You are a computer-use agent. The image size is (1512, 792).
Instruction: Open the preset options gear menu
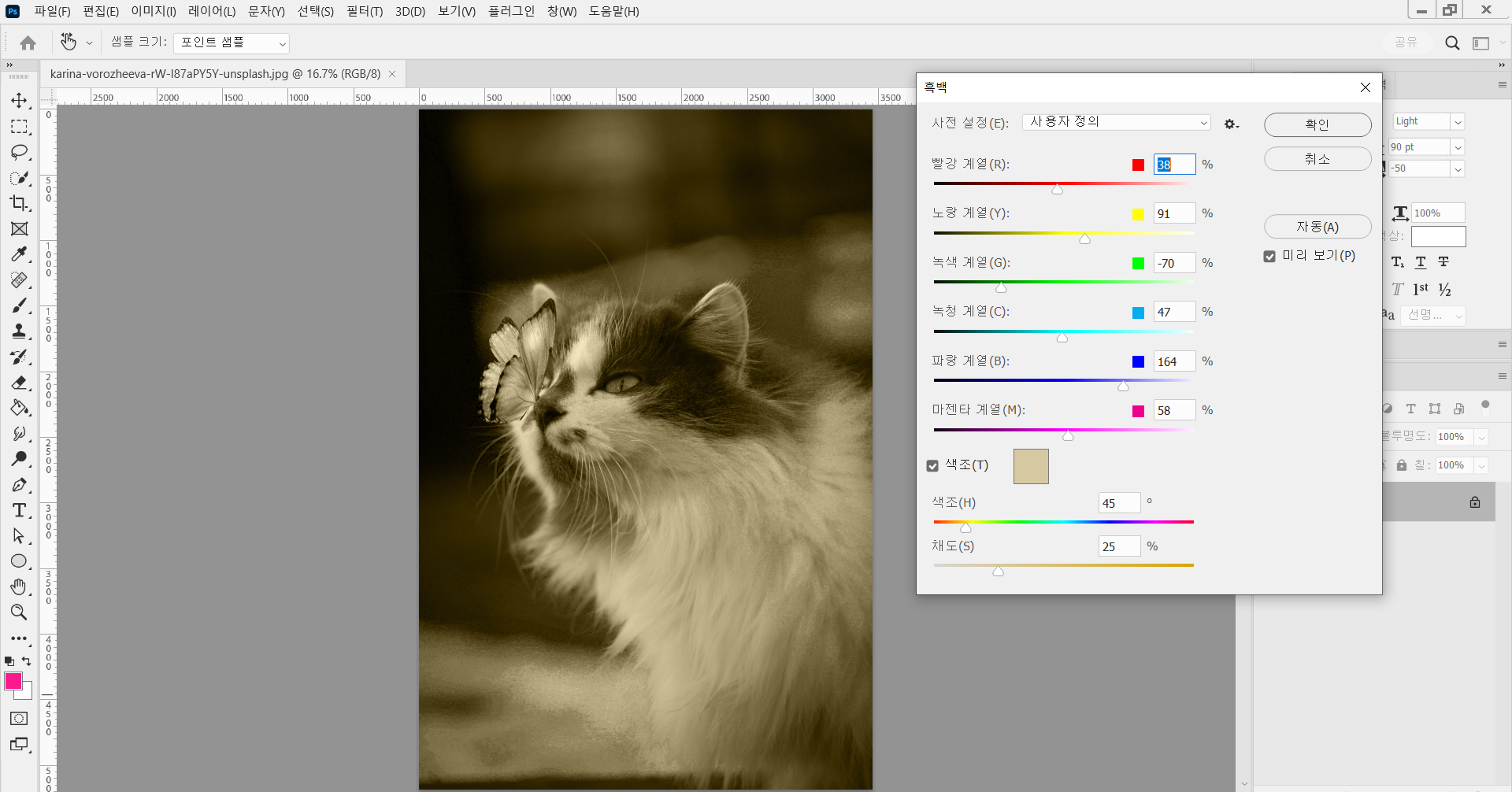coord(1231,124)
